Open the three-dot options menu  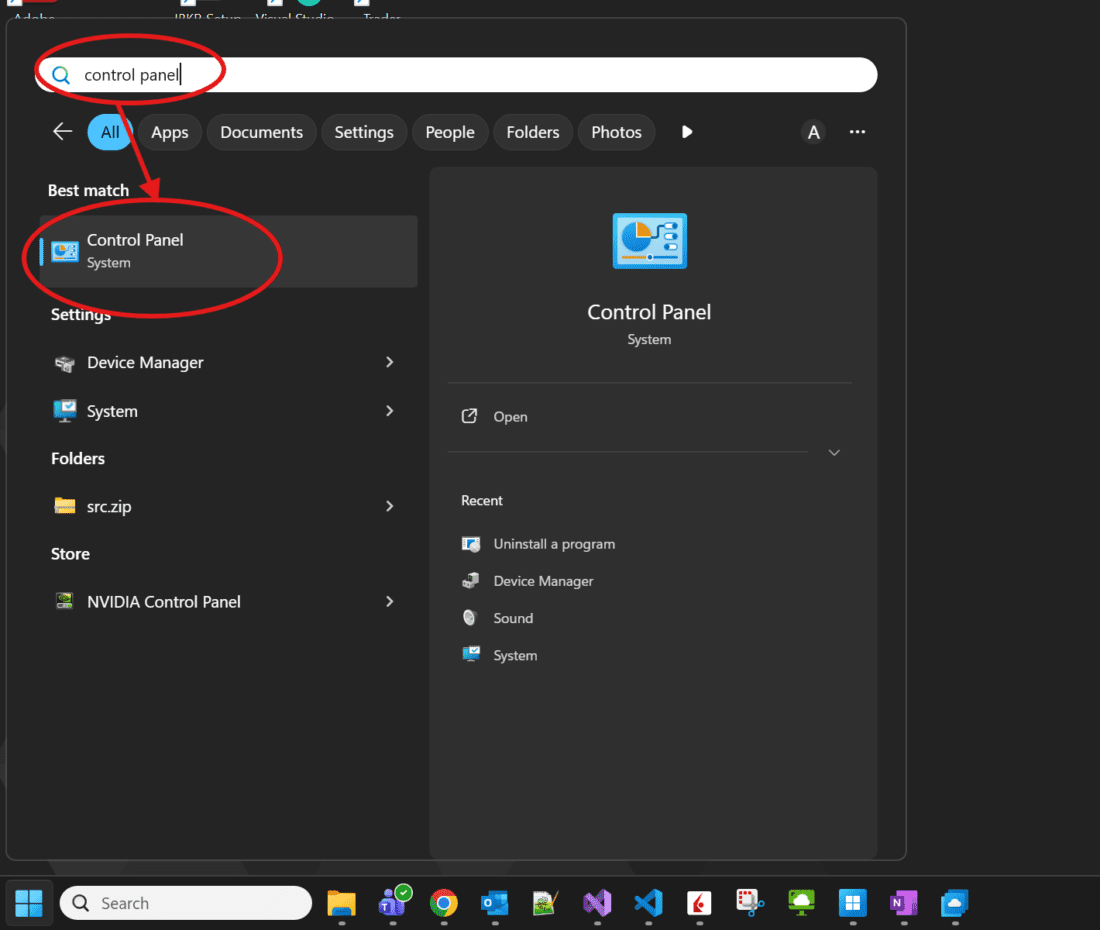(857, 132)
